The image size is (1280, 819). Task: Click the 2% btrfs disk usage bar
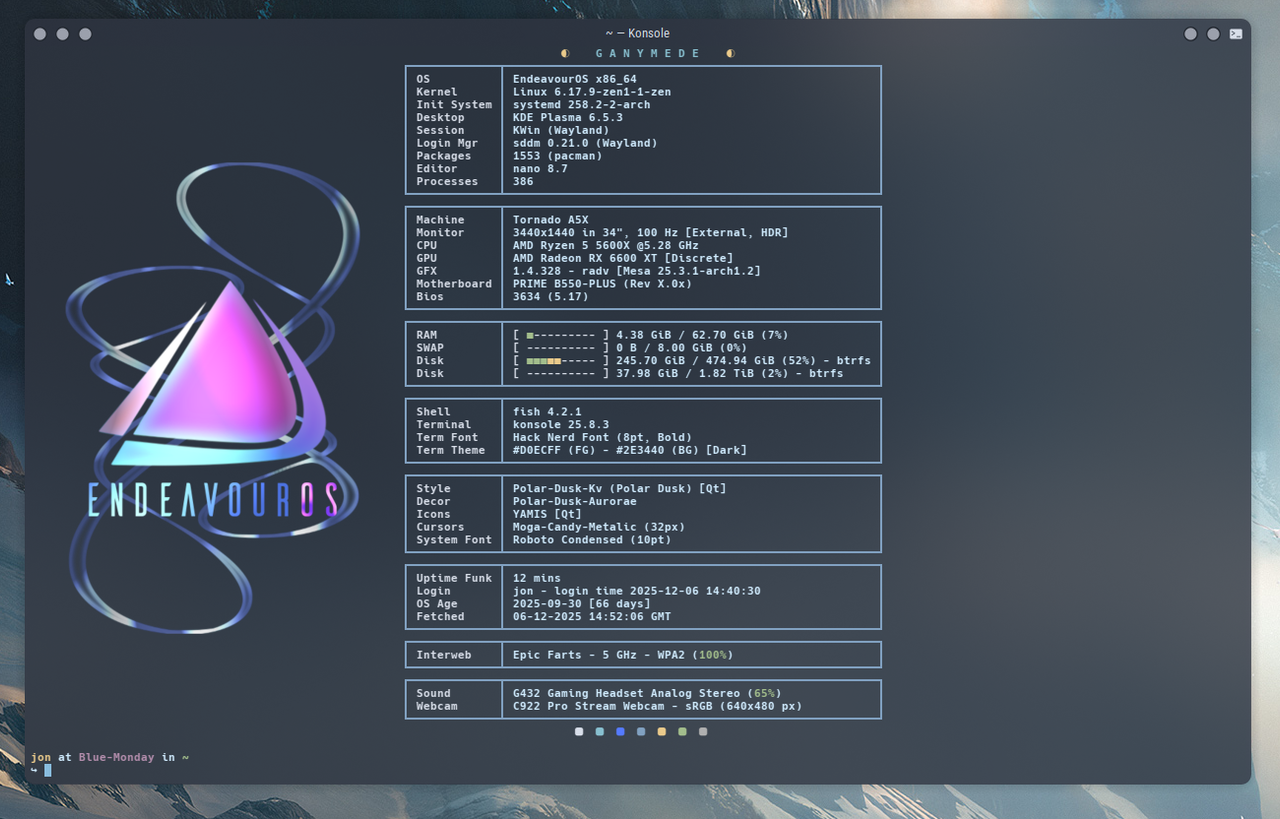(x=561, y=374)
